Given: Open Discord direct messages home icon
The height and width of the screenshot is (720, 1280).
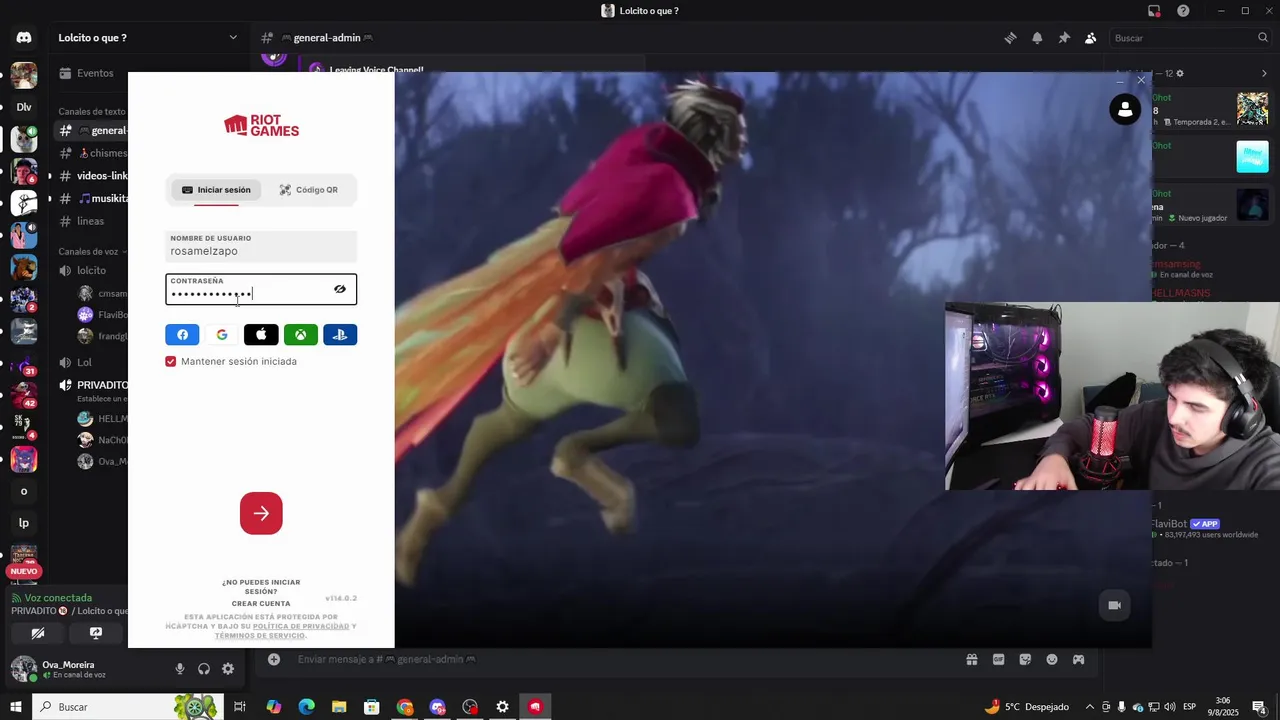Looking at the screenshot, I should pos(24,38).
